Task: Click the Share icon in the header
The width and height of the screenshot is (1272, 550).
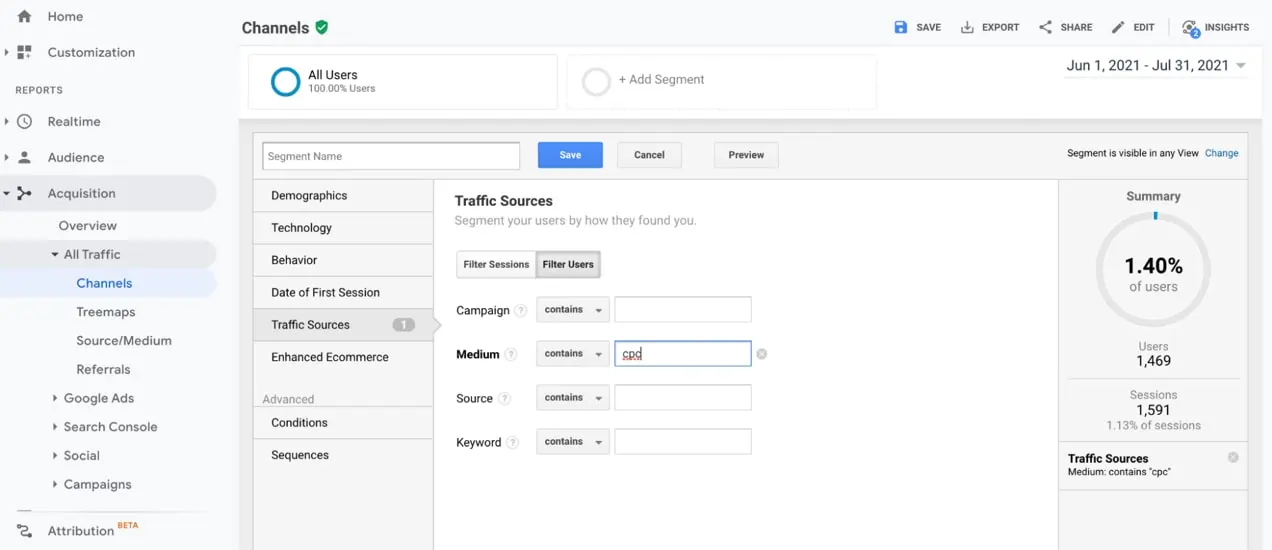Action: point(1045,27)
